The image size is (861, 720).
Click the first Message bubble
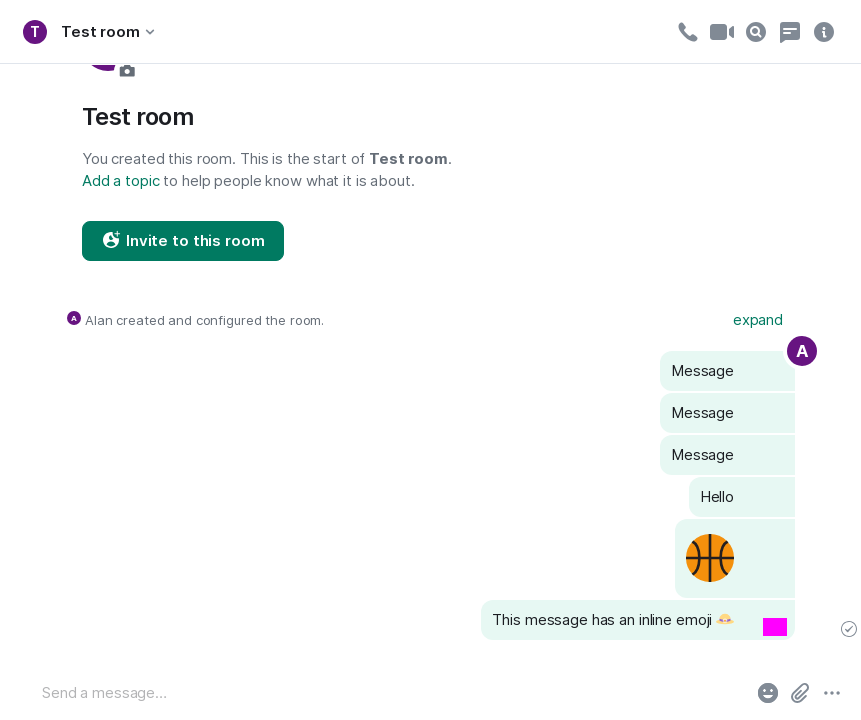tap(727, 371)
